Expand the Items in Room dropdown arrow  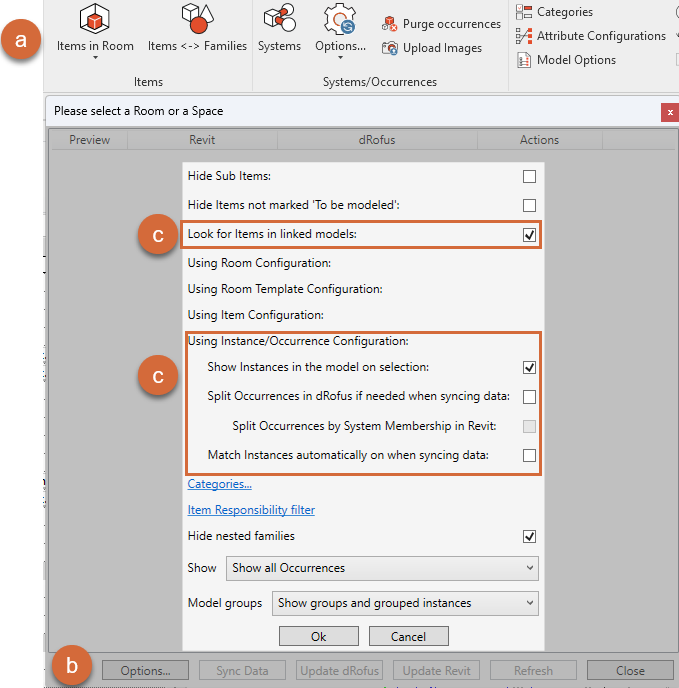(x=95, y=58)
